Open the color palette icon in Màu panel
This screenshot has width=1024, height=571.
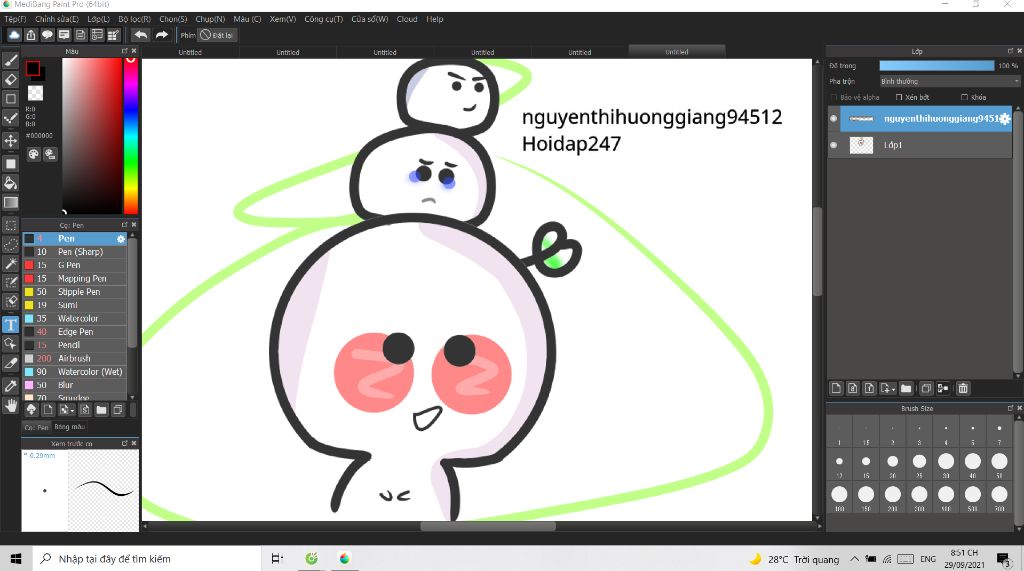tap(34, 154)
